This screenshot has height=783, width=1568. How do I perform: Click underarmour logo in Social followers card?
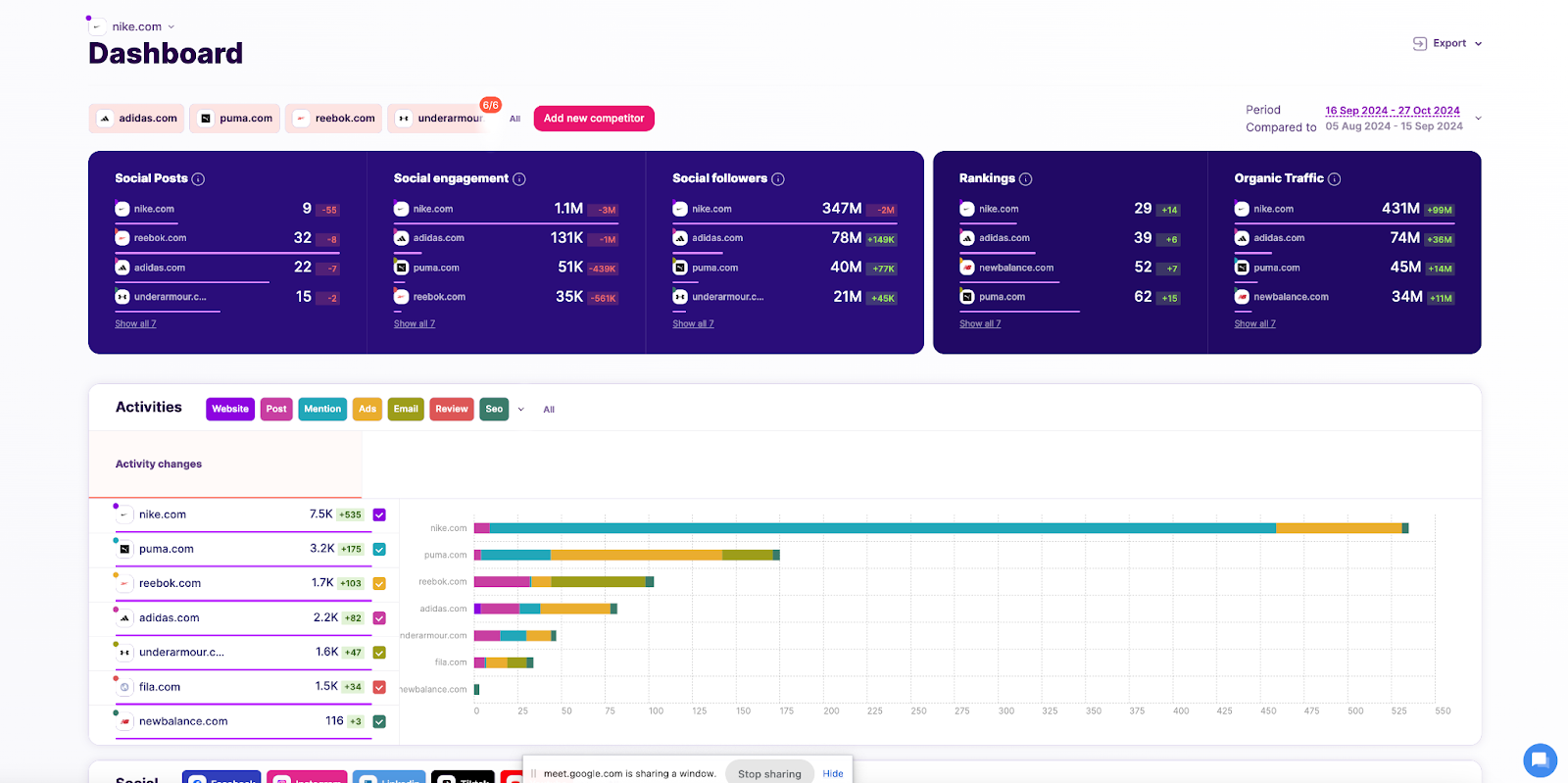tap(680, 297)
